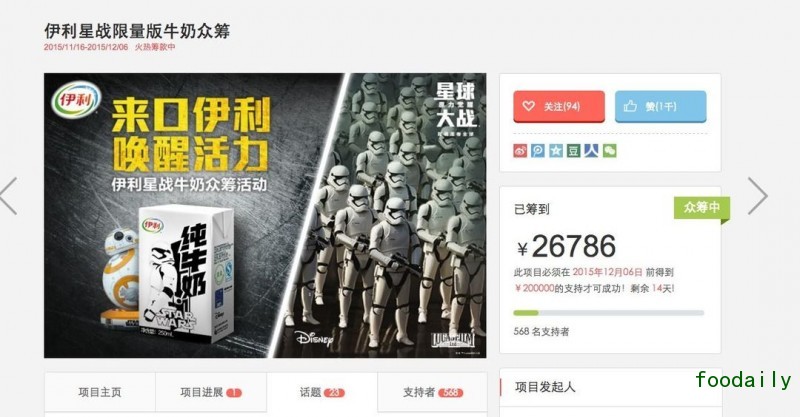Go to previous project with left chevron
Viewport: 800px width, 417px height.
point(9,196)
